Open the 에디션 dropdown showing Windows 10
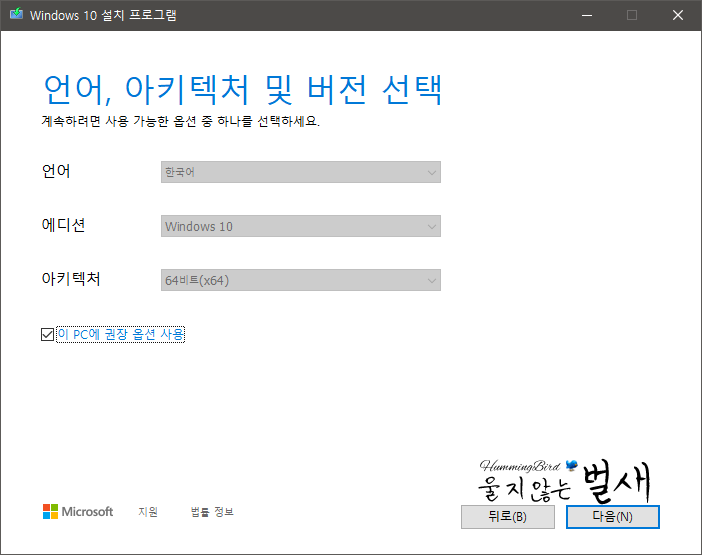Screen dimensions: 702x555 pos(301,226)
